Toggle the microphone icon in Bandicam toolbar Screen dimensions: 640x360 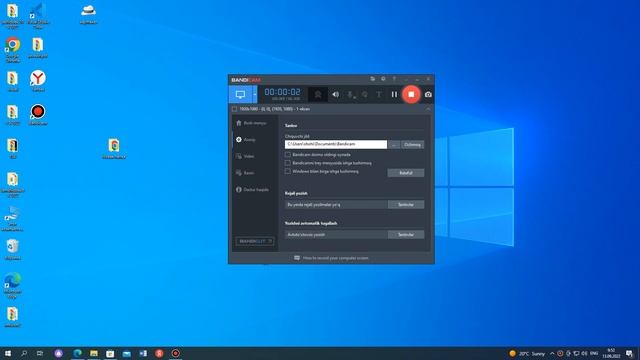coord(350,95)
